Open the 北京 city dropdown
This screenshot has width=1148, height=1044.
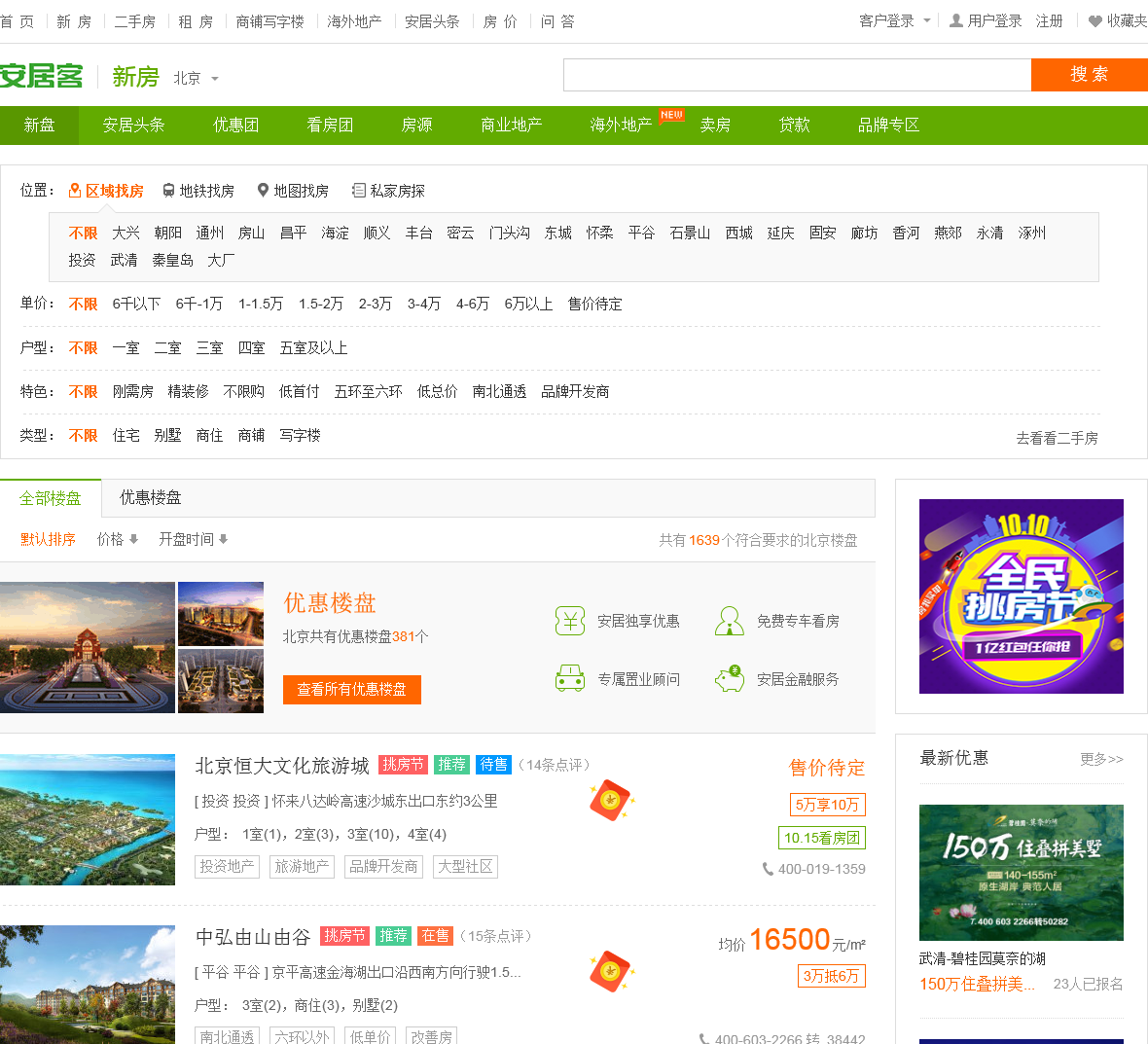pos(196,79)
